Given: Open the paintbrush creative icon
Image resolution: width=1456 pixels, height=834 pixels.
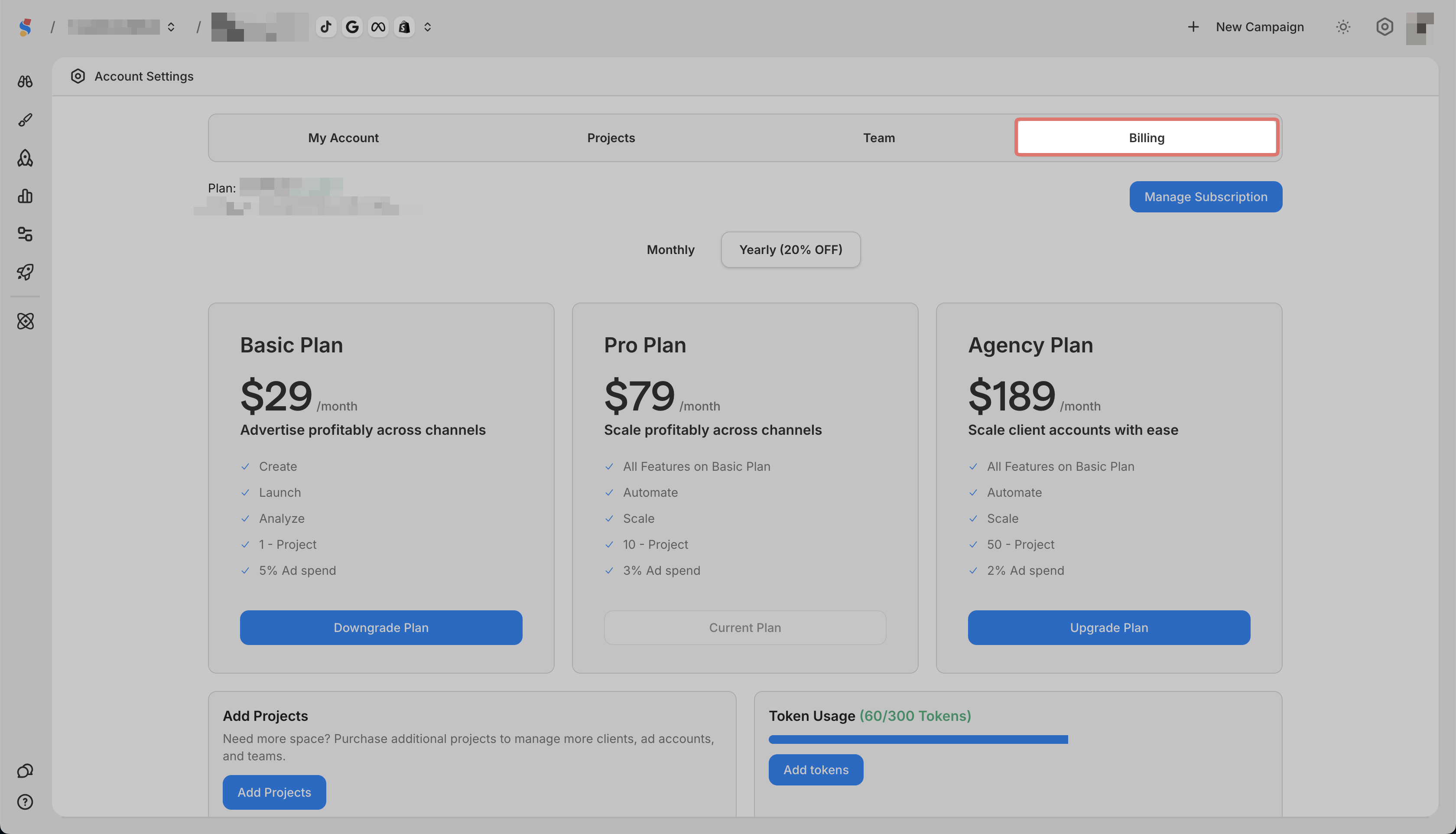Looking at the screenshot, I should click(x=25, y=120).
